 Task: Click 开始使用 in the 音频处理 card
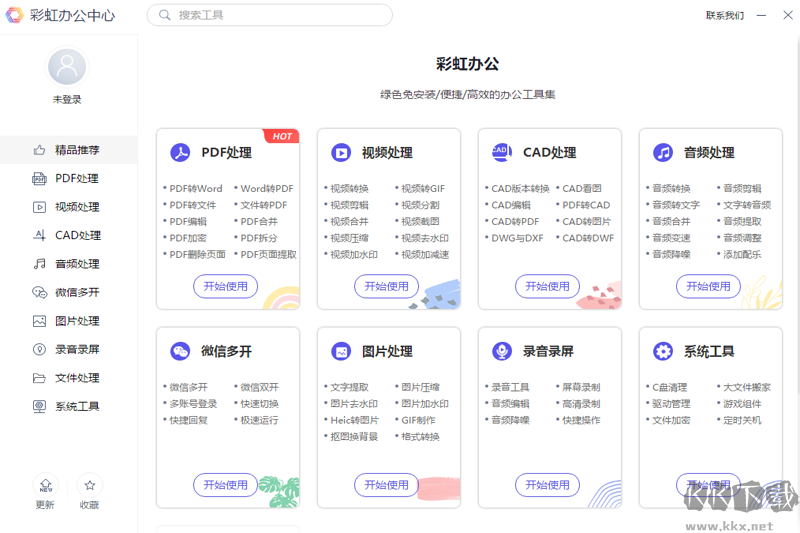[x=708, y=286]
